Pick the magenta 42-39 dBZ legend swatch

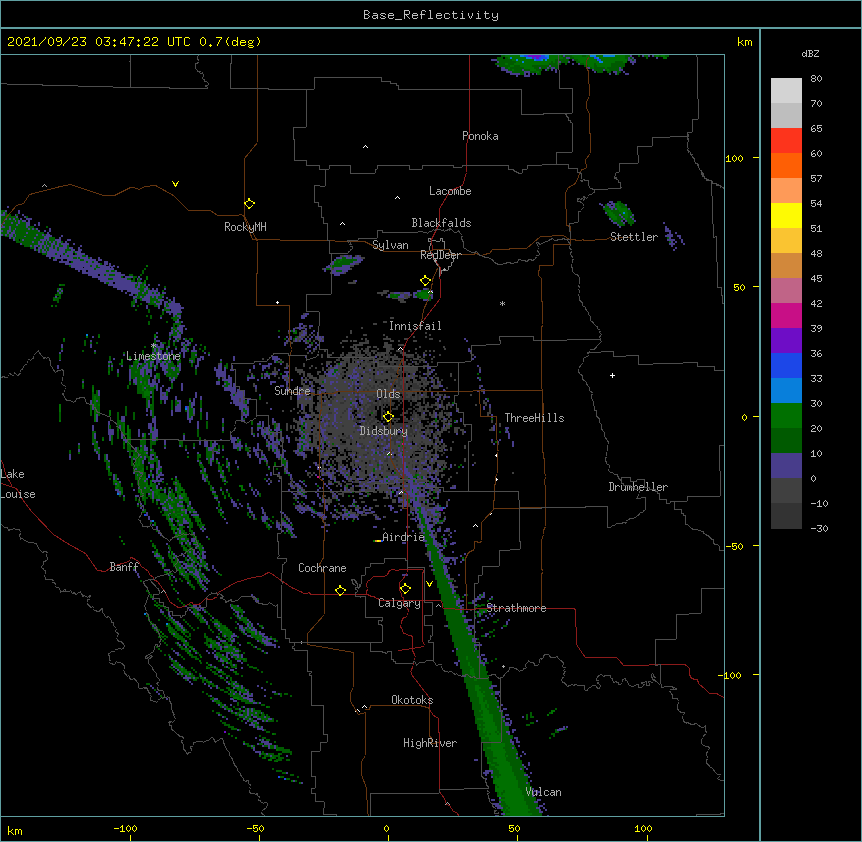coord(786,315)
